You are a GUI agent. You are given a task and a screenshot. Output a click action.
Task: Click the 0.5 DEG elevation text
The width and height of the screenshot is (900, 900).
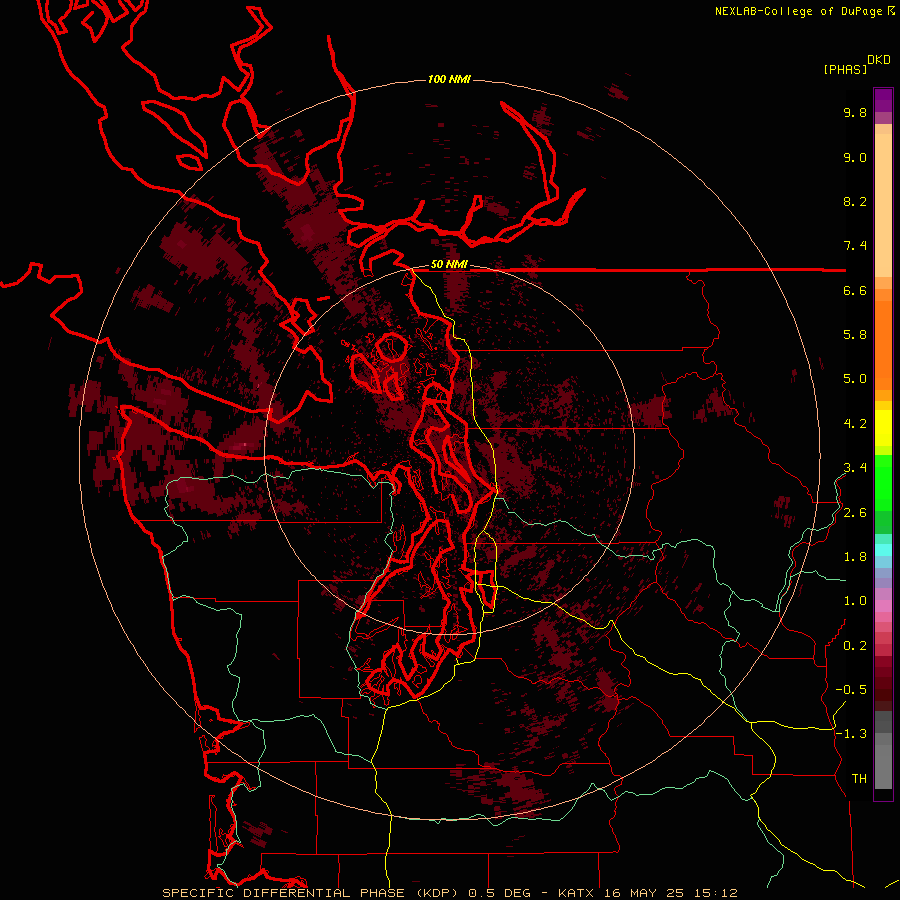pyautogui.click(x=499, y=893)
